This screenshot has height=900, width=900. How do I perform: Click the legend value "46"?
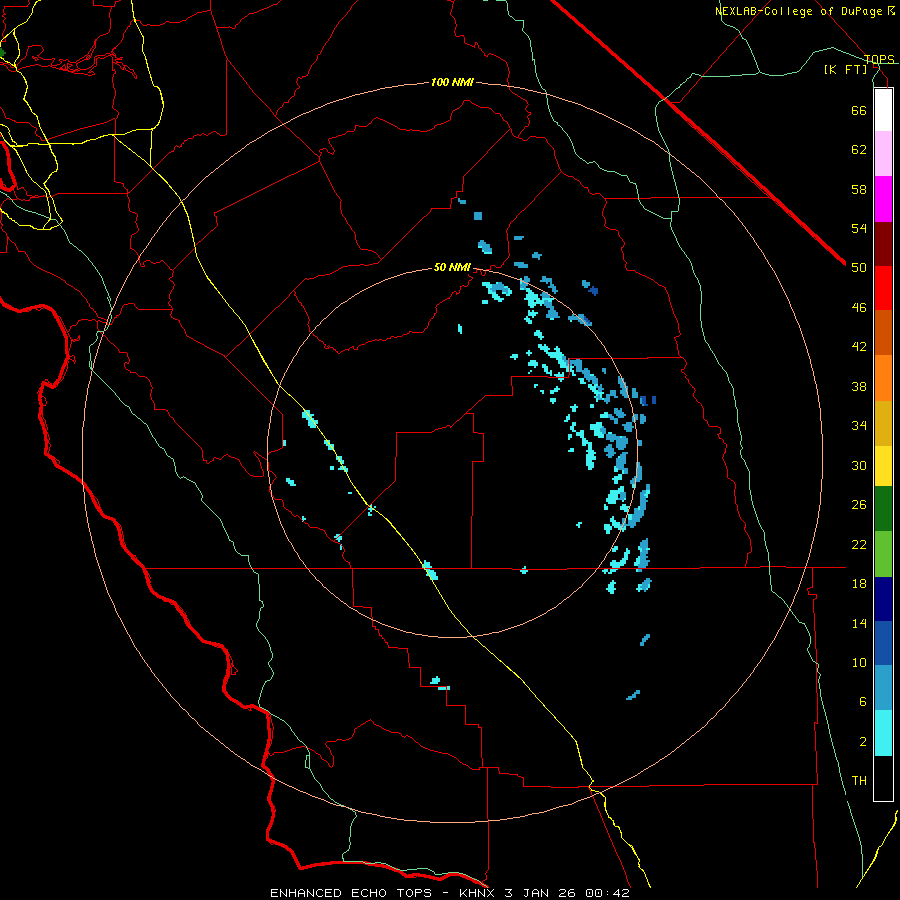click(x=859, y=308)
